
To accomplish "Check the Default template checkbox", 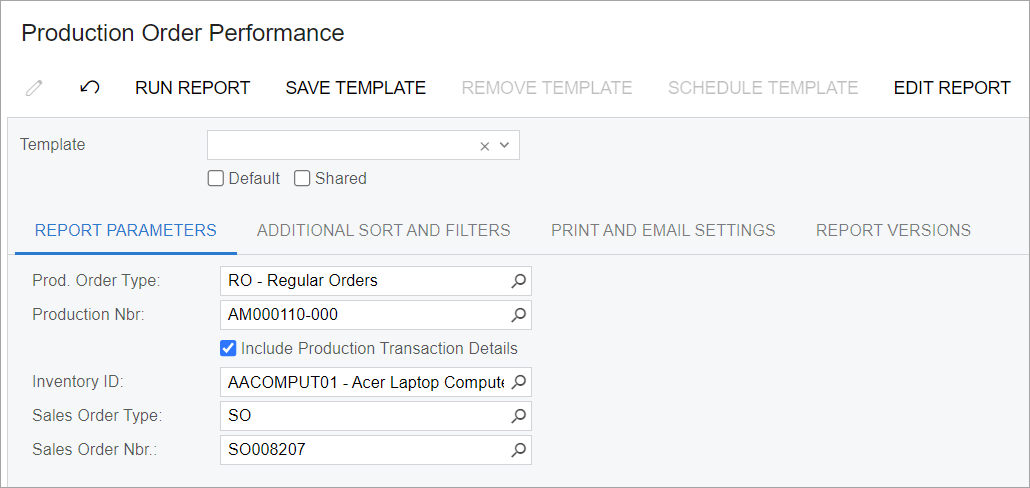I will [215, 179].
